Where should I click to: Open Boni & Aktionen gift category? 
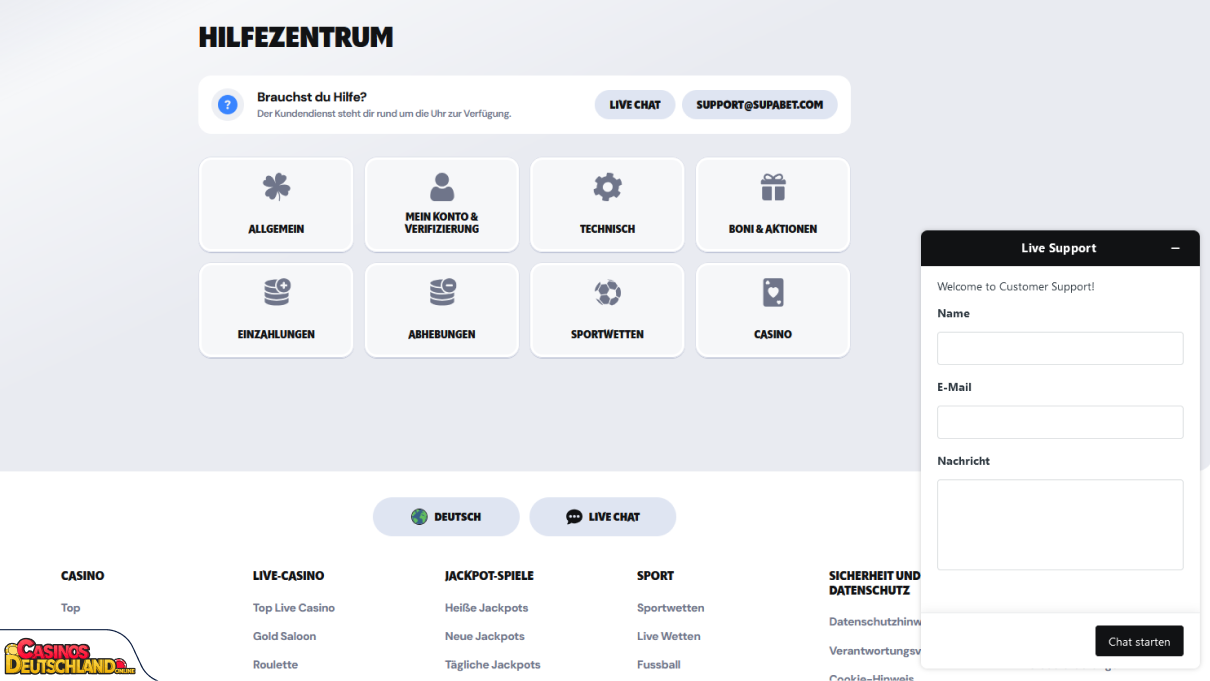[773, 204]
